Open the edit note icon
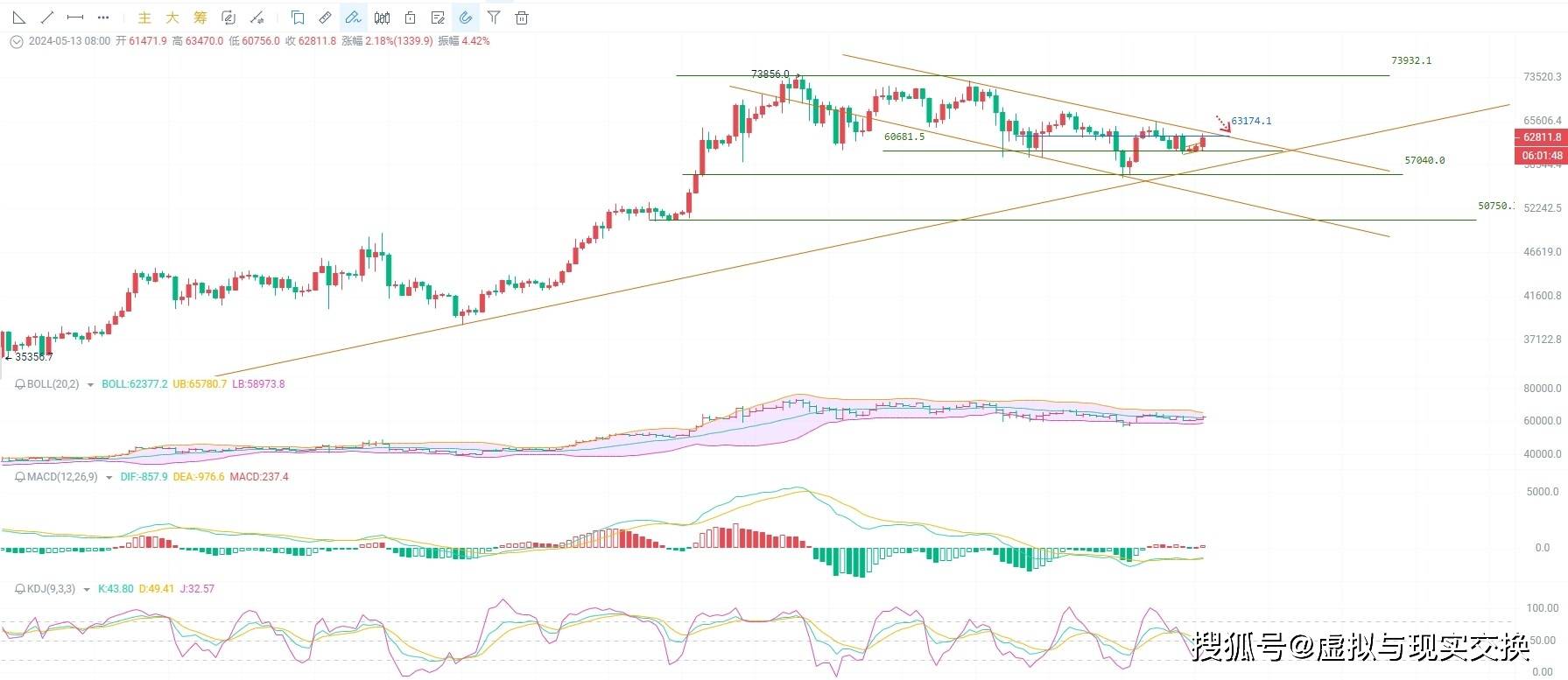Screen dimensions: 1568x680 (438, 18)
